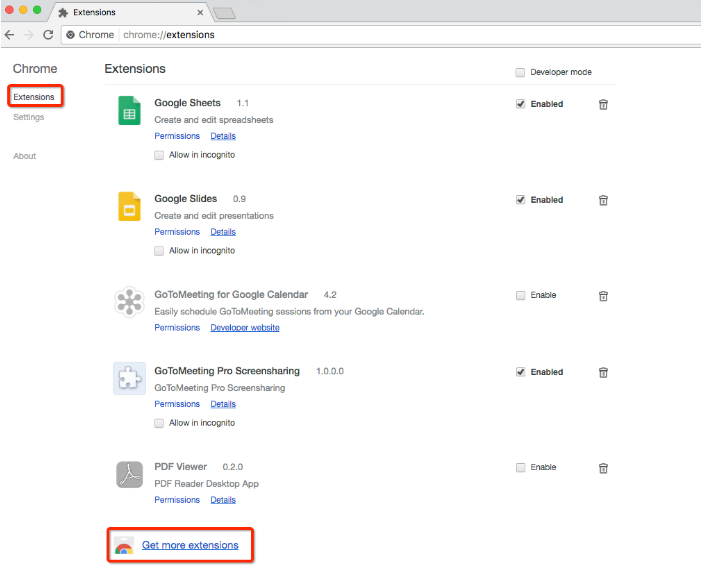
Task: Check Enable for GoToMeeting for Google Calendar
Action: point(520,295)
